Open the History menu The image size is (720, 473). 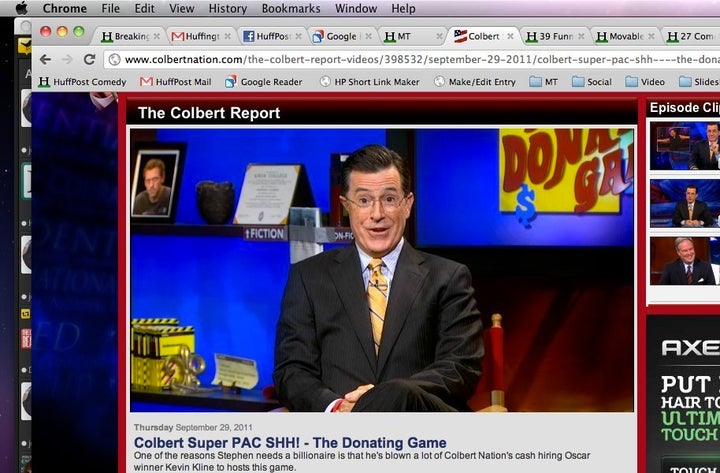(228, 8)
